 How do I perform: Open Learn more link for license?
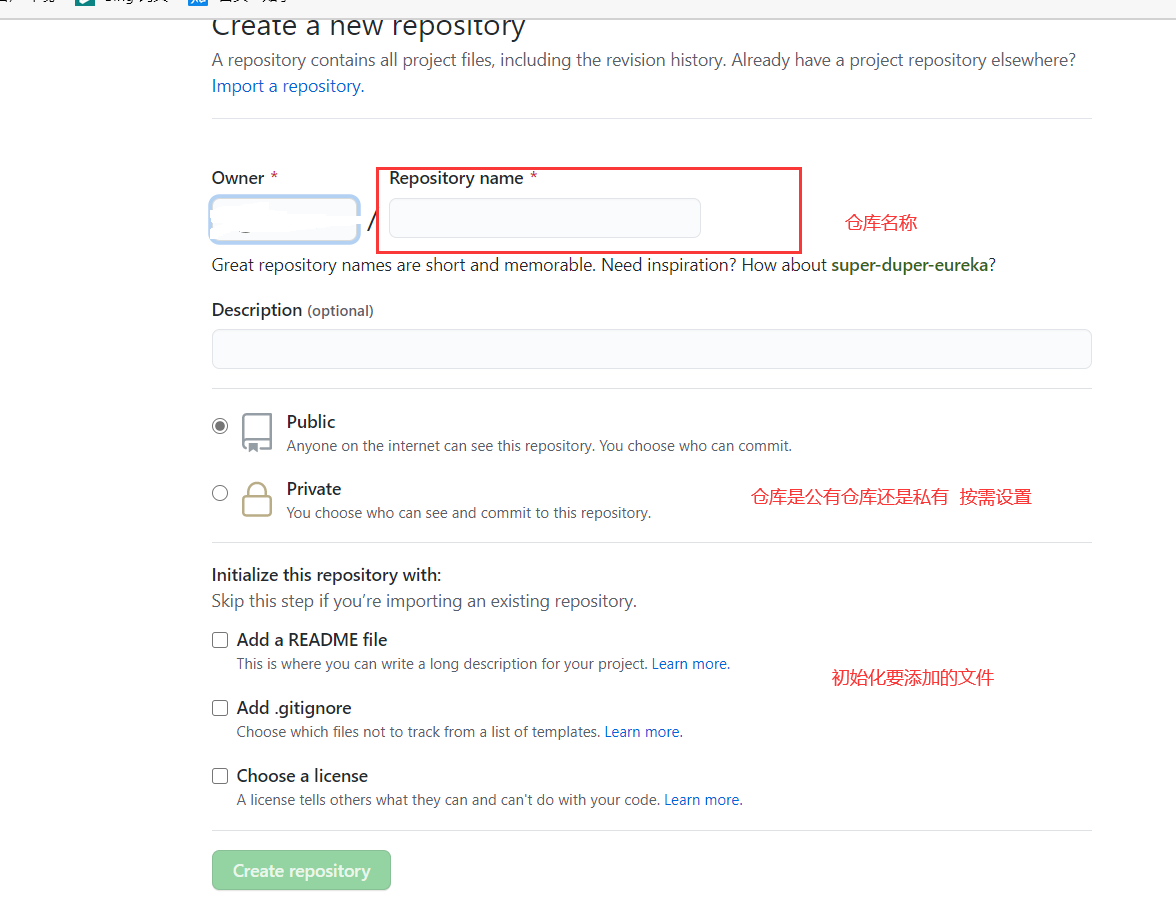coord(704,800)
